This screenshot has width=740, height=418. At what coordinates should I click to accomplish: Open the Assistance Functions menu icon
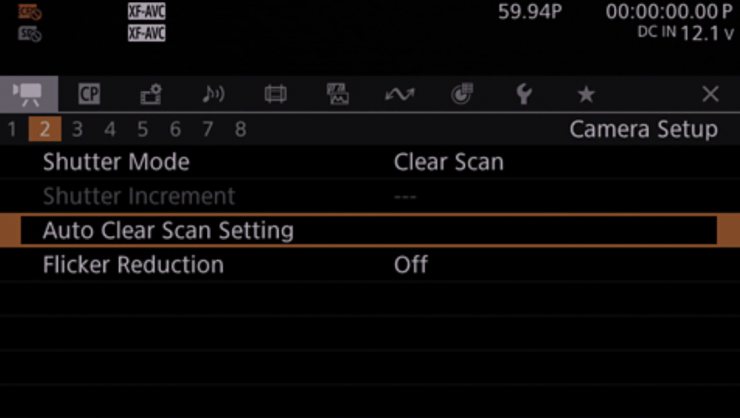(x=337, y=94)
